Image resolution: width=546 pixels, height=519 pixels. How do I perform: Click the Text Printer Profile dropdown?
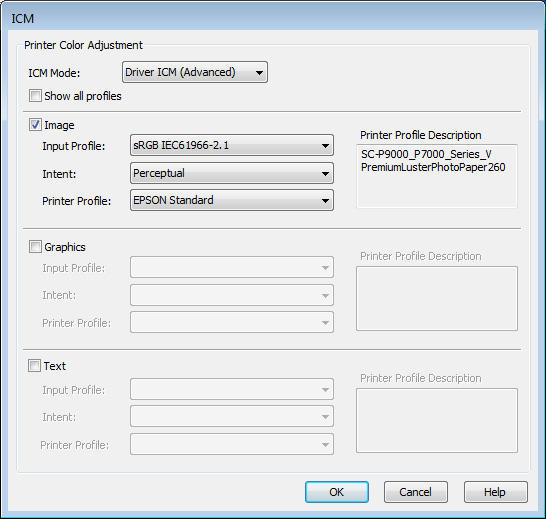click(x=232, y=444)
